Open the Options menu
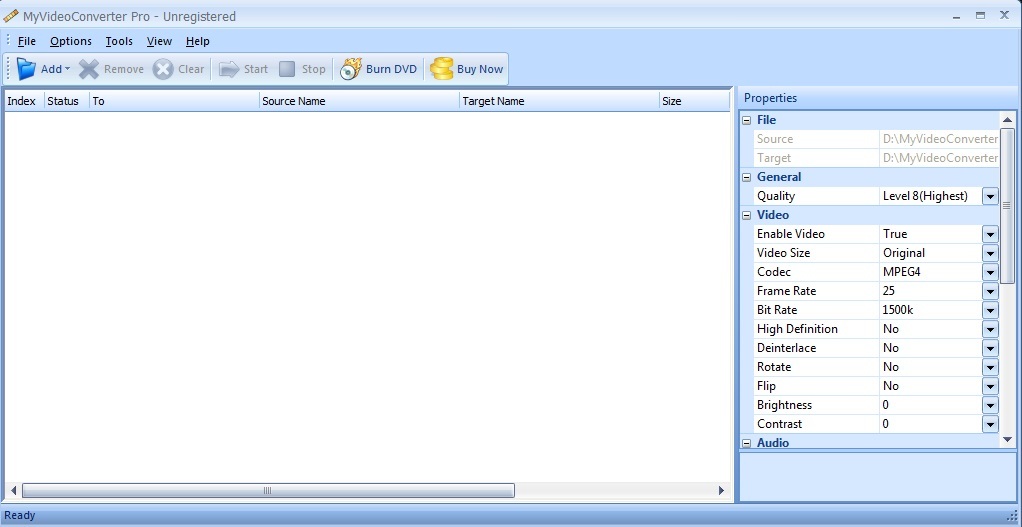1022x527 pixels. pyautogui.click(x=70, y=41)
